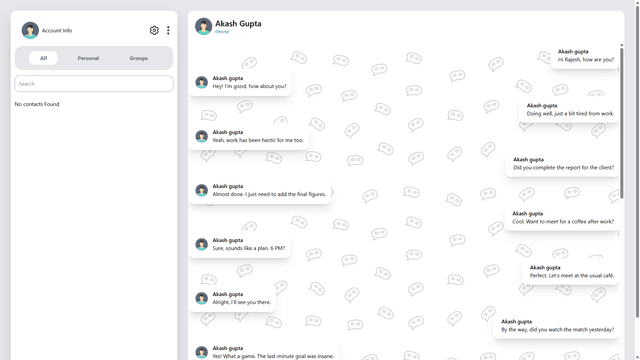
Task: Click avatar beside "Almost done" message
Action: (x=201, y=190)
